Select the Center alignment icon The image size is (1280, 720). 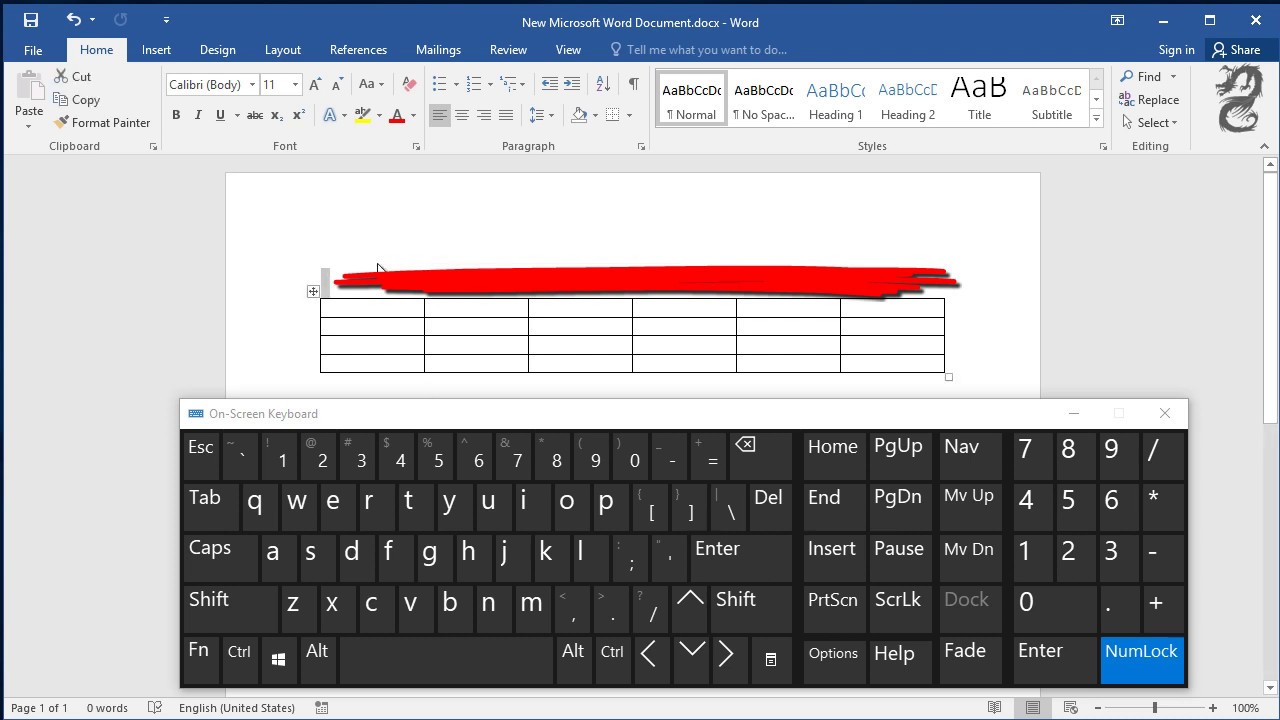462,115
